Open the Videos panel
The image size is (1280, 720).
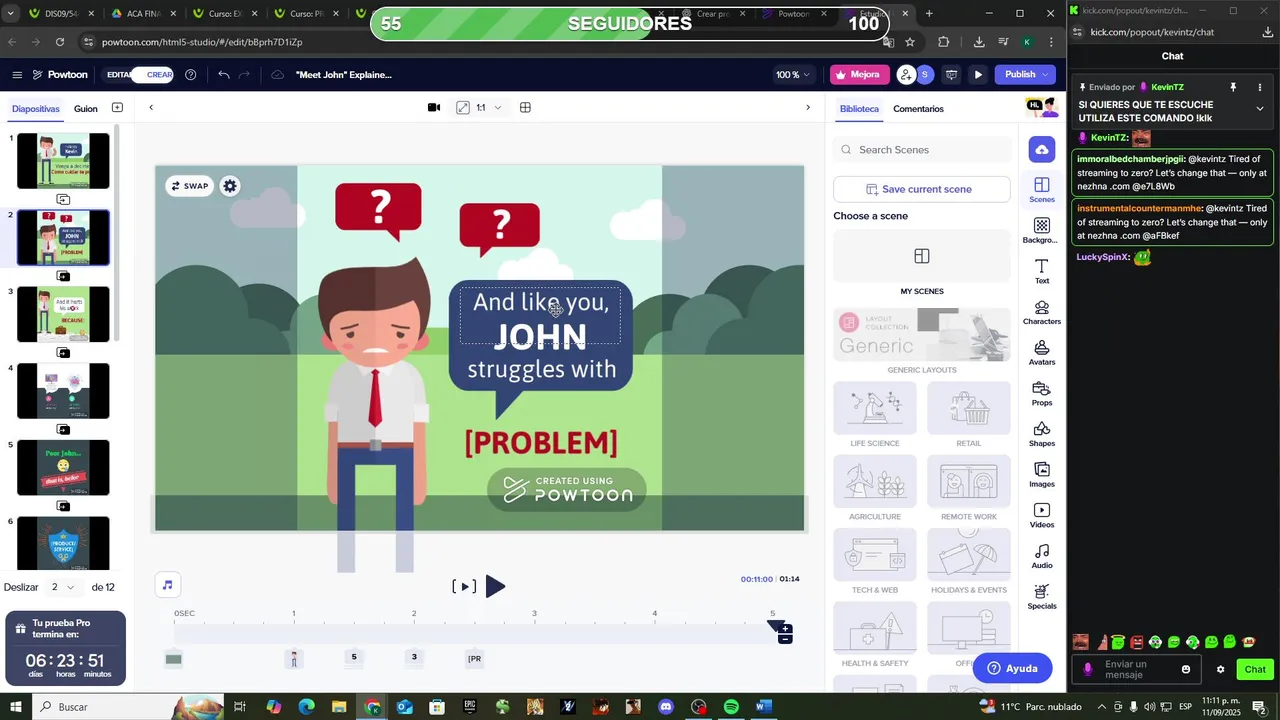1041,516
